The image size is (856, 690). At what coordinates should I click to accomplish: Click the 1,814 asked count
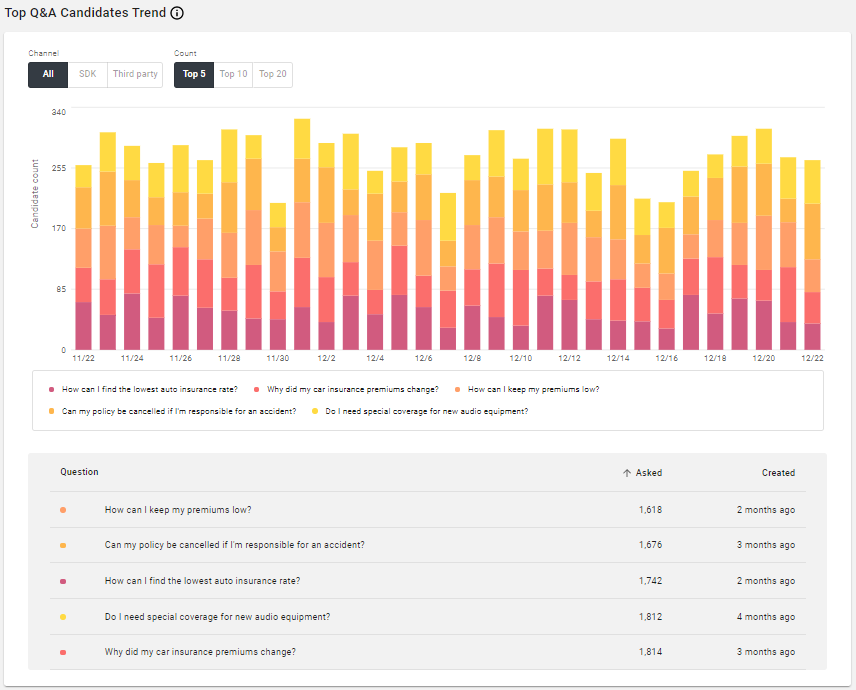pos(650,652)
